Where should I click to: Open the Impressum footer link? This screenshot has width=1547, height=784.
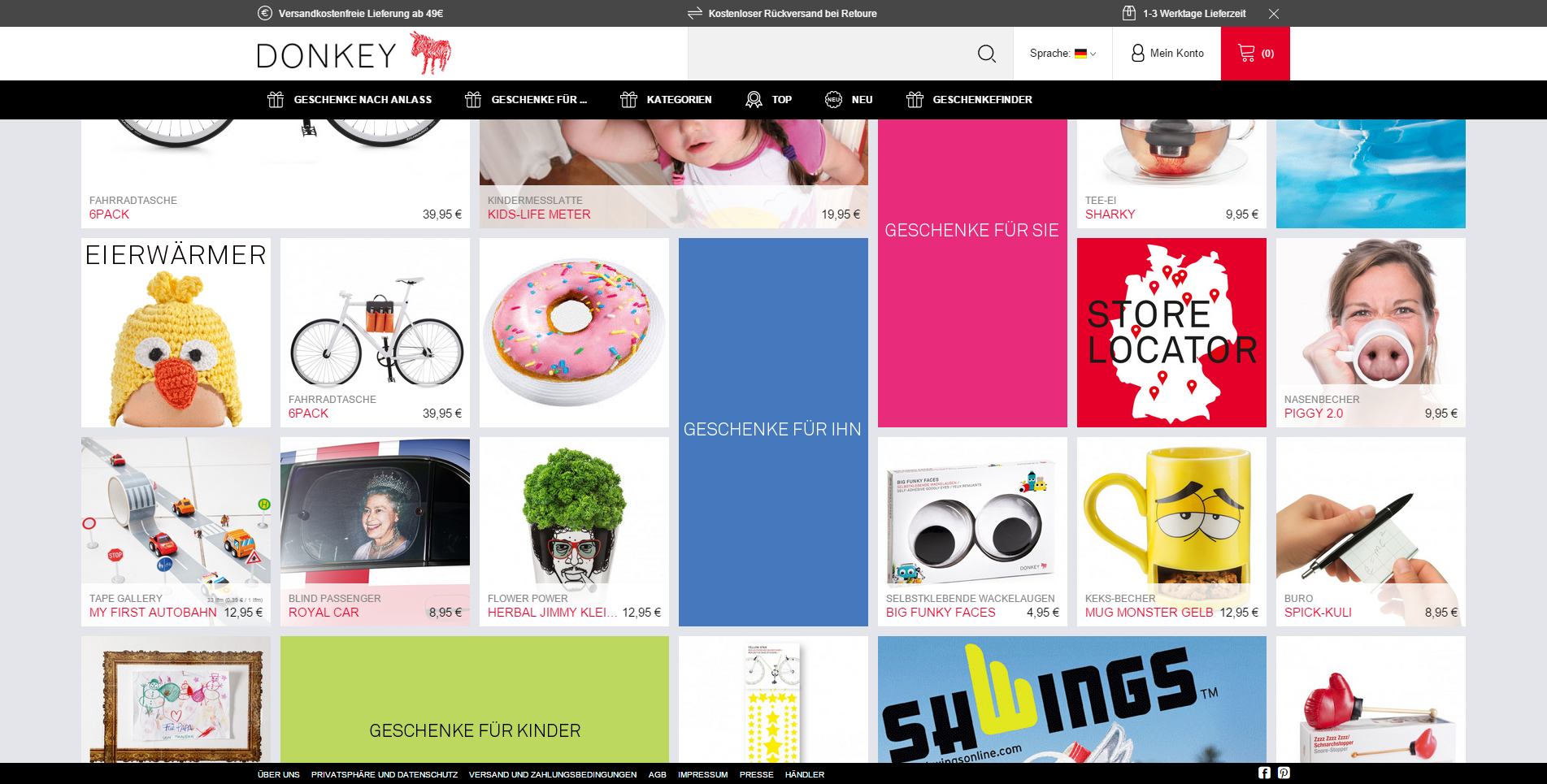tap(702, 774)
